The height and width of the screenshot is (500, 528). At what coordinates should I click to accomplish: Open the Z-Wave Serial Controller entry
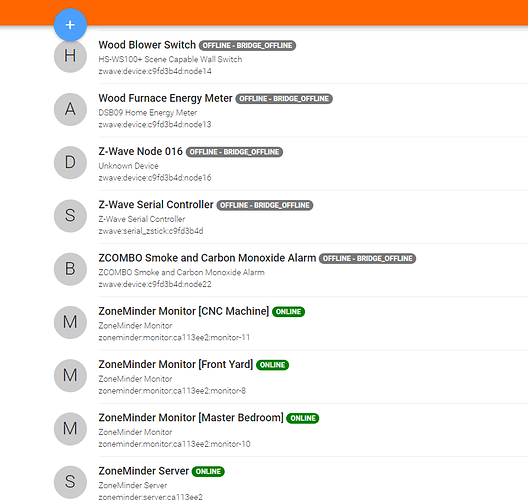click(156, 205)
